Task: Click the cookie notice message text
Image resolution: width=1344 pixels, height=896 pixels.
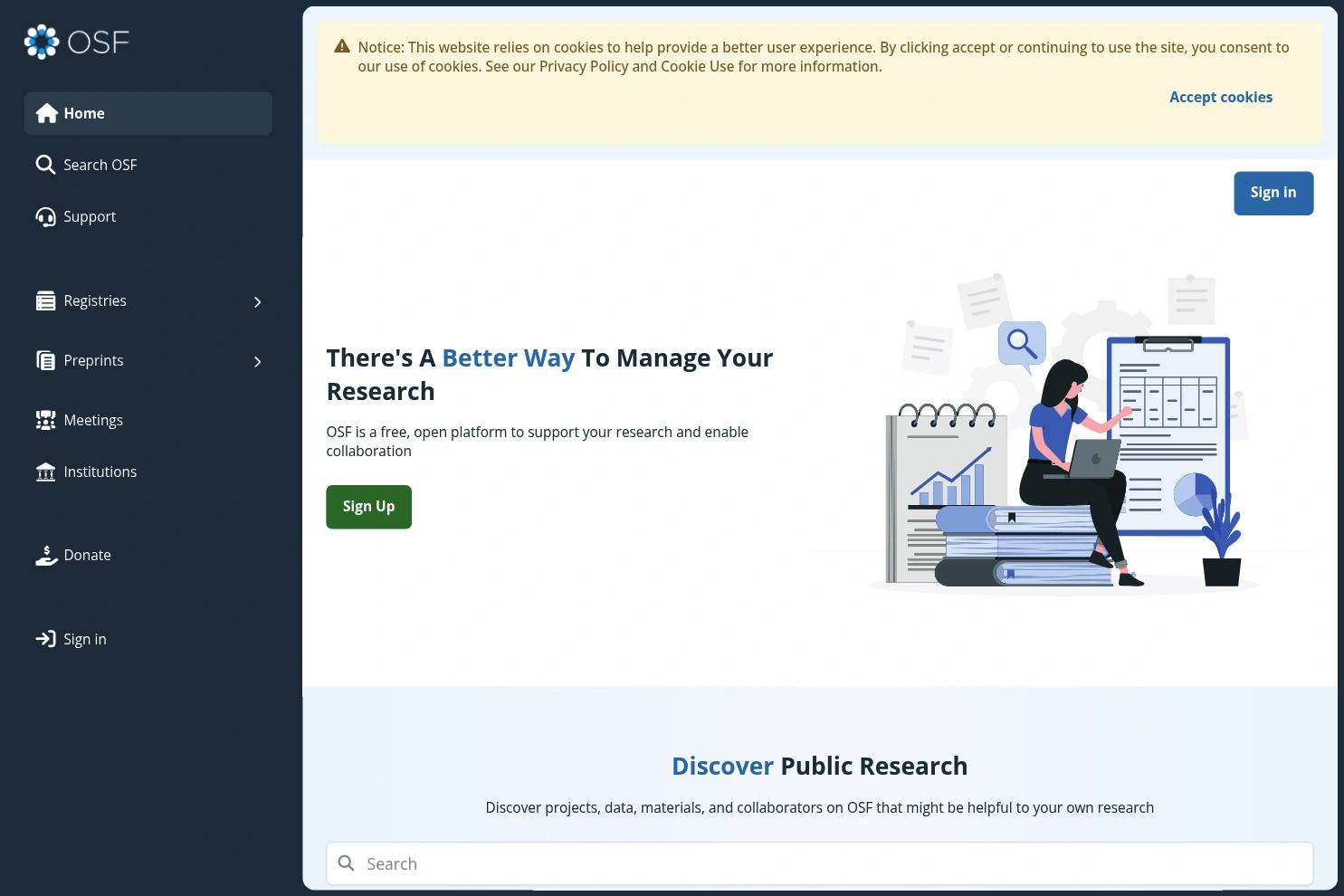Action: pyautogui.click(x=824, y=56)
